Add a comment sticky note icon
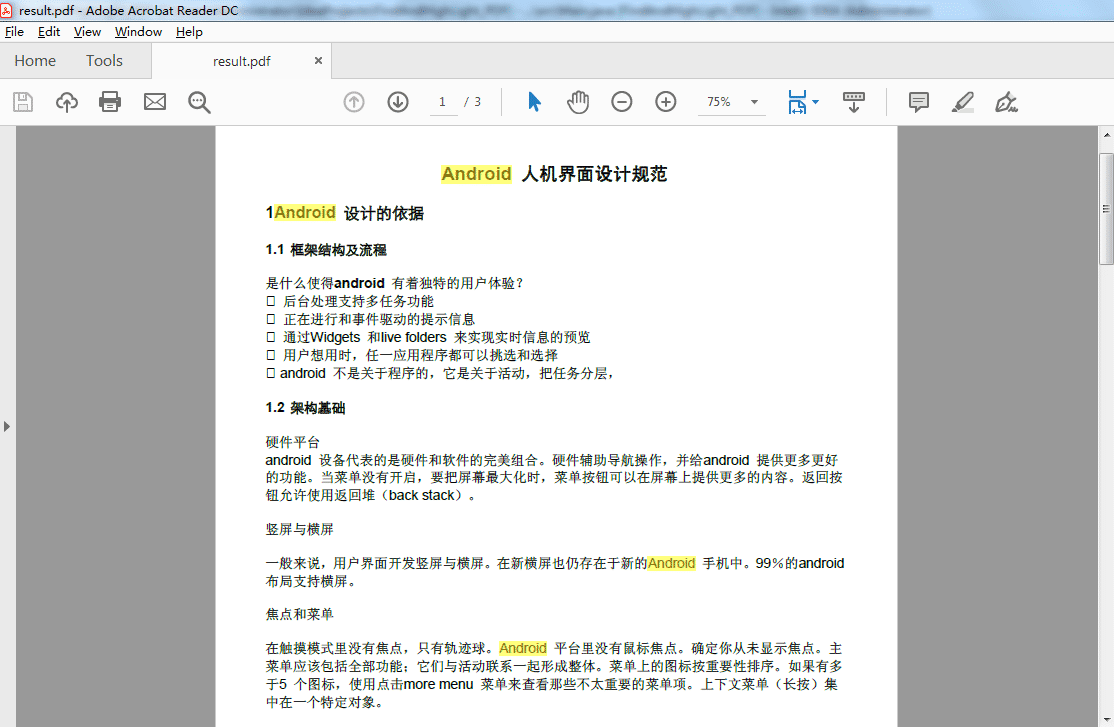 click(x=919, y=102)
